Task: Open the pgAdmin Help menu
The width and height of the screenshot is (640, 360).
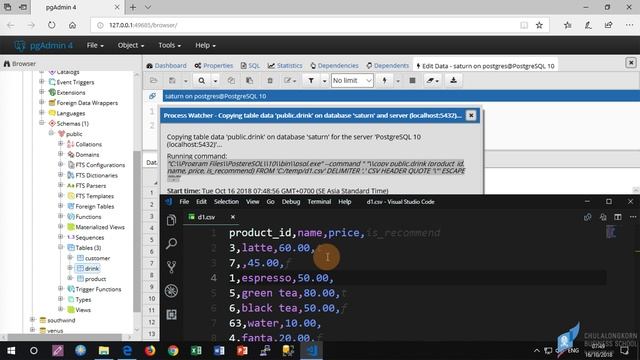Action: 205,45
